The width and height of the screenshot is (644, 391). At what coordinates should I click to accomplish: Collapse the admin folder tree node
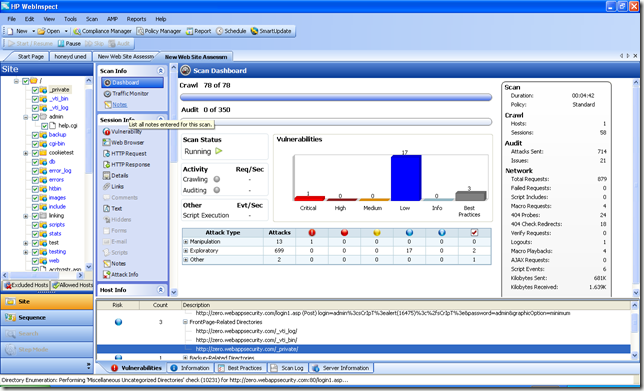point(25,117)
